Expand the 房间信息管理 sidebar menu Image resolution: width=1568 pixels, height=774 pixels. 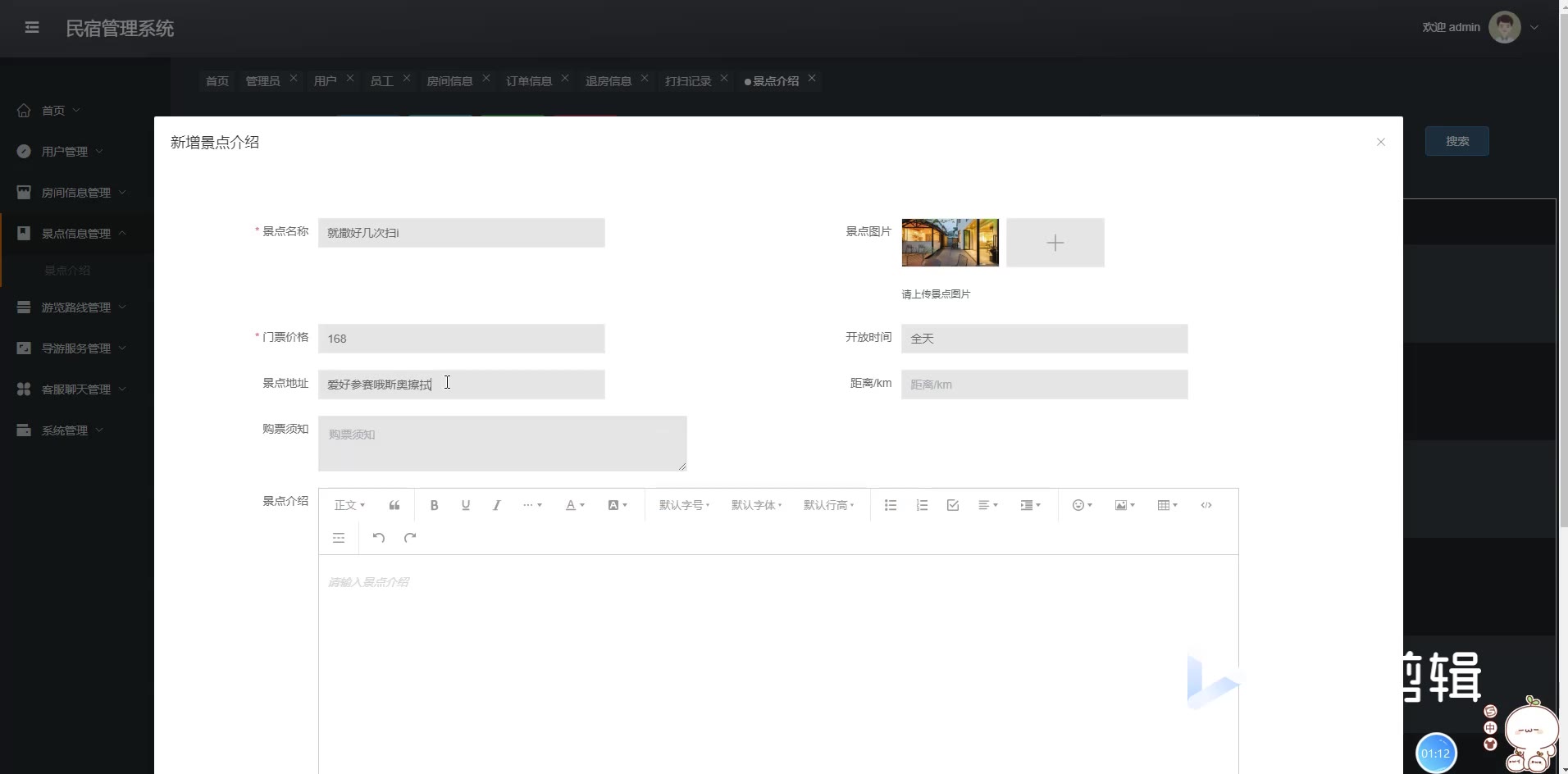point(77,193)
